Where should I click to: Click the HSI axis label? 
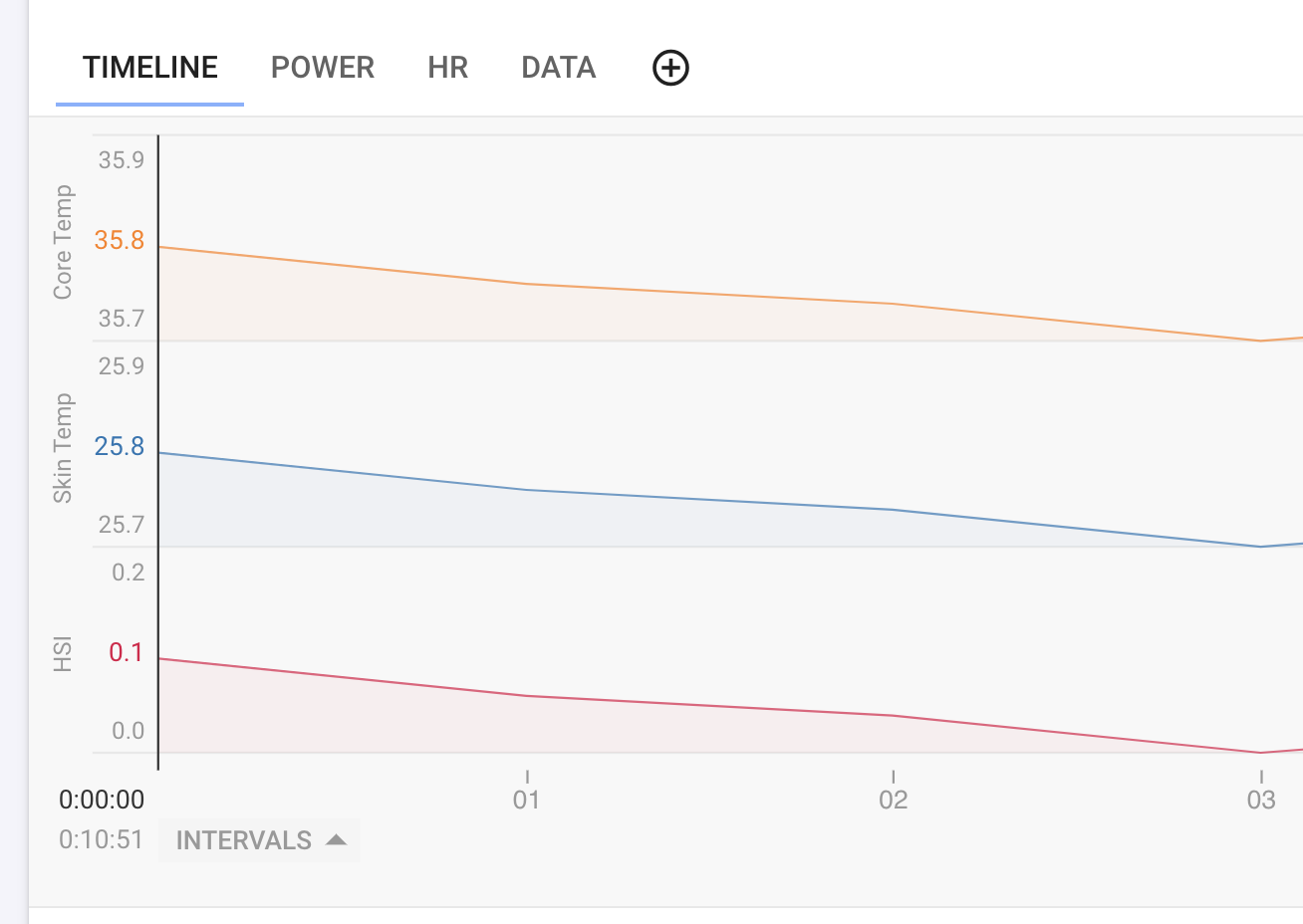tap(63, 655)
